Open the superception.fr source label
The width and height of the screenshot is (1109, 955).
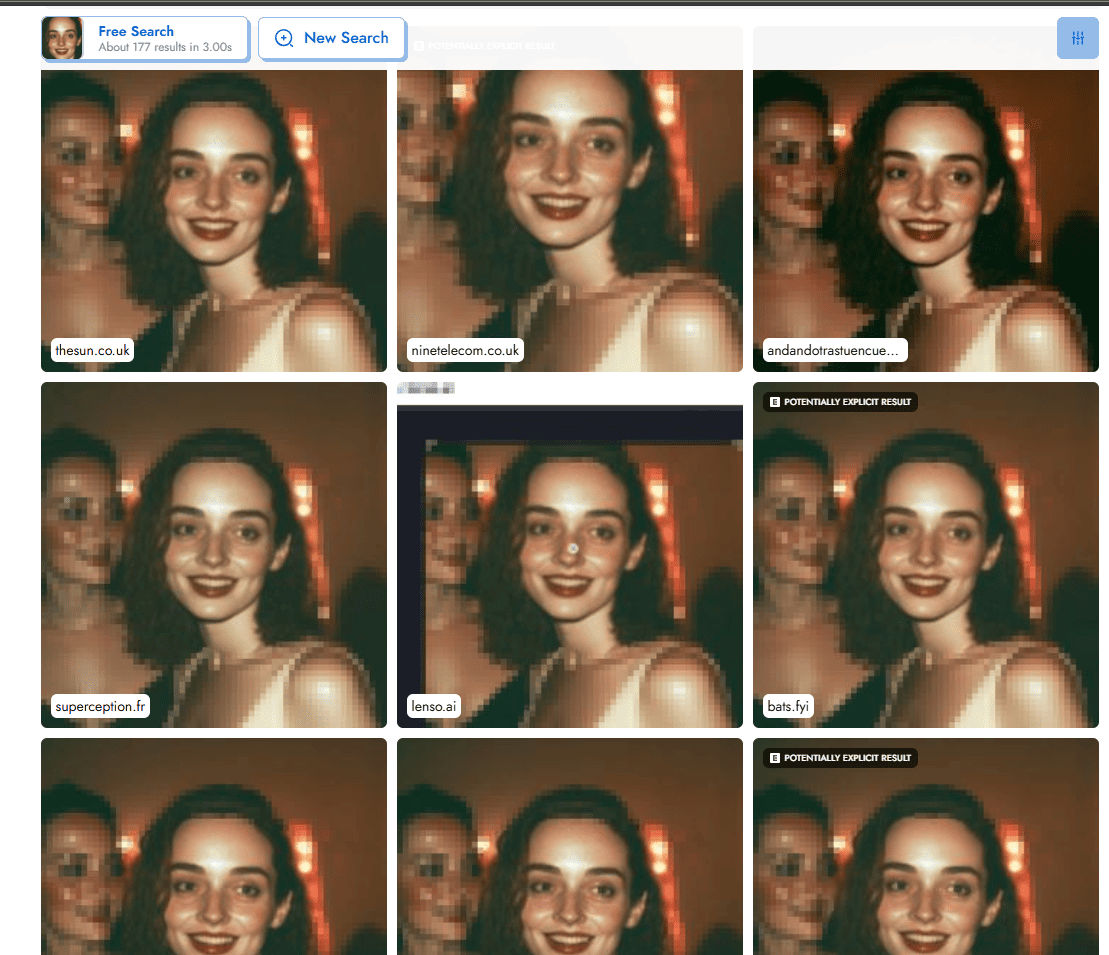point(101,706)
